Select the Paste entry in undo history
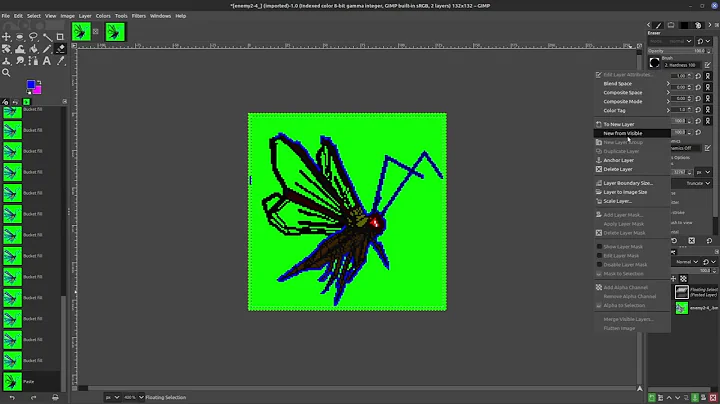This screenshot has width=720, height=404. coord(31,382)
